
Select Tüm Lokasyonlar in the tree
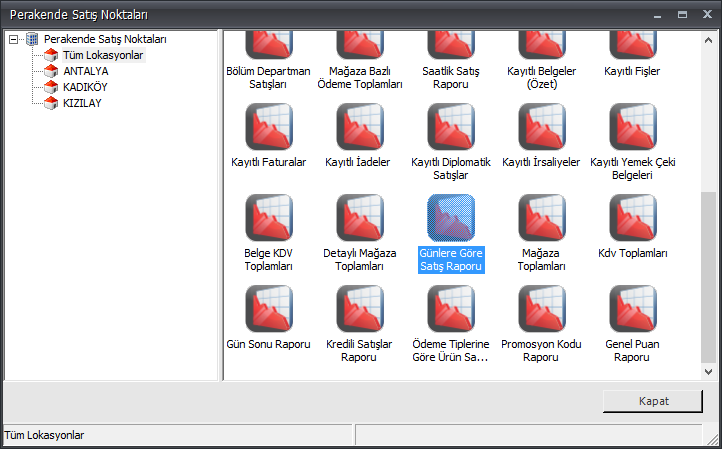102,55
